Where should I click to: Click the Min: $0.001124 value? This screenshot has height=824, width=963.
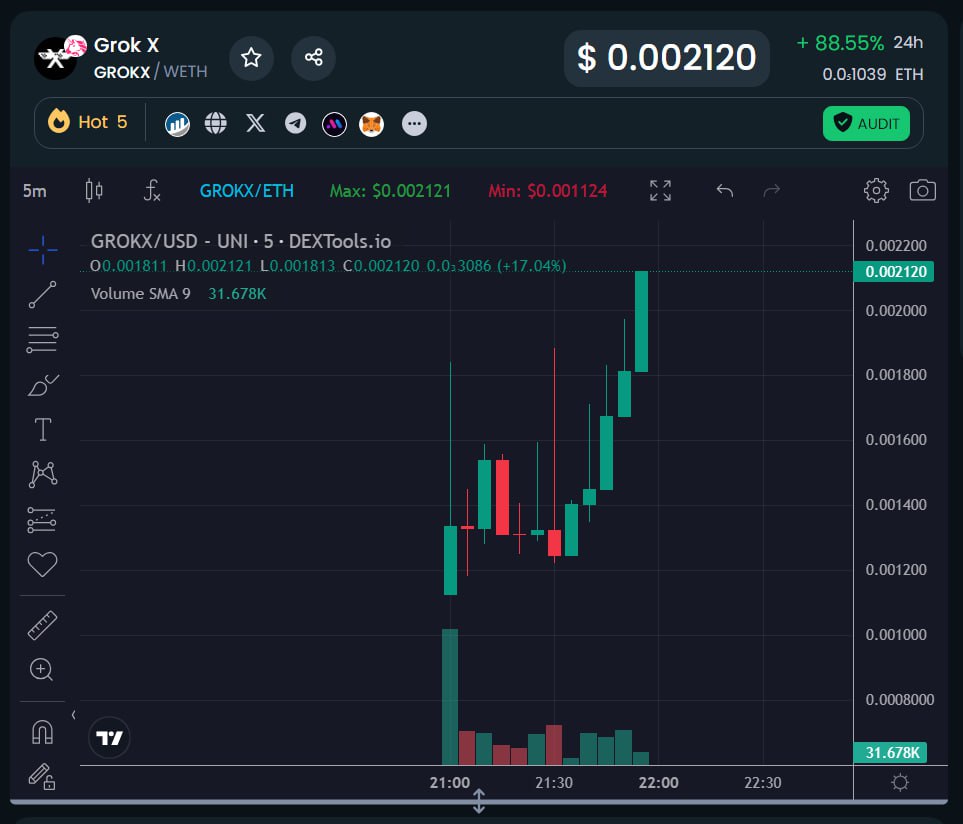point(547,191)
